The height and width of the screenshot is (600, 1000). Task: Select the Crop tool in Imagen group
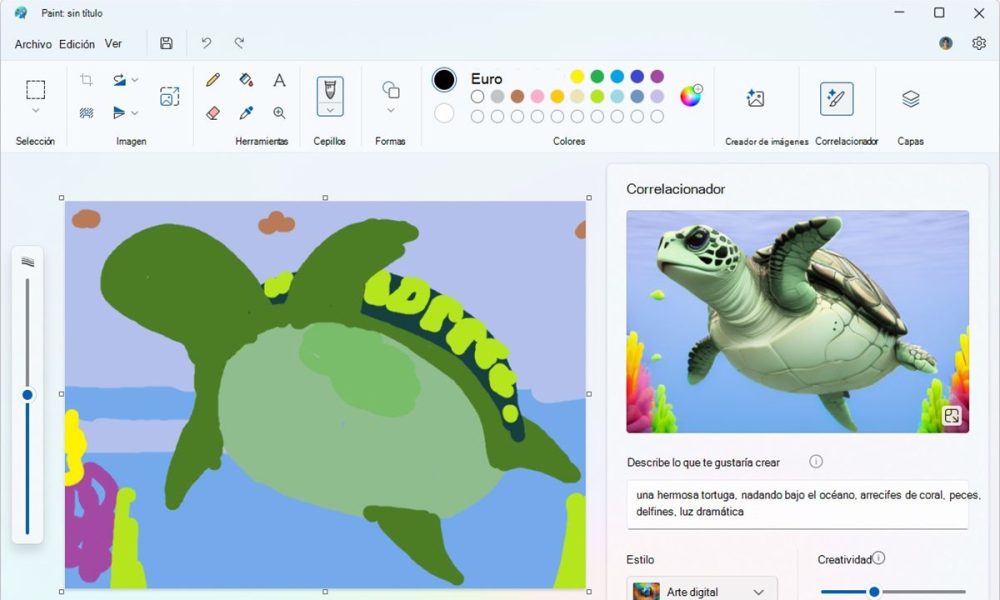[x=85, y=80]
